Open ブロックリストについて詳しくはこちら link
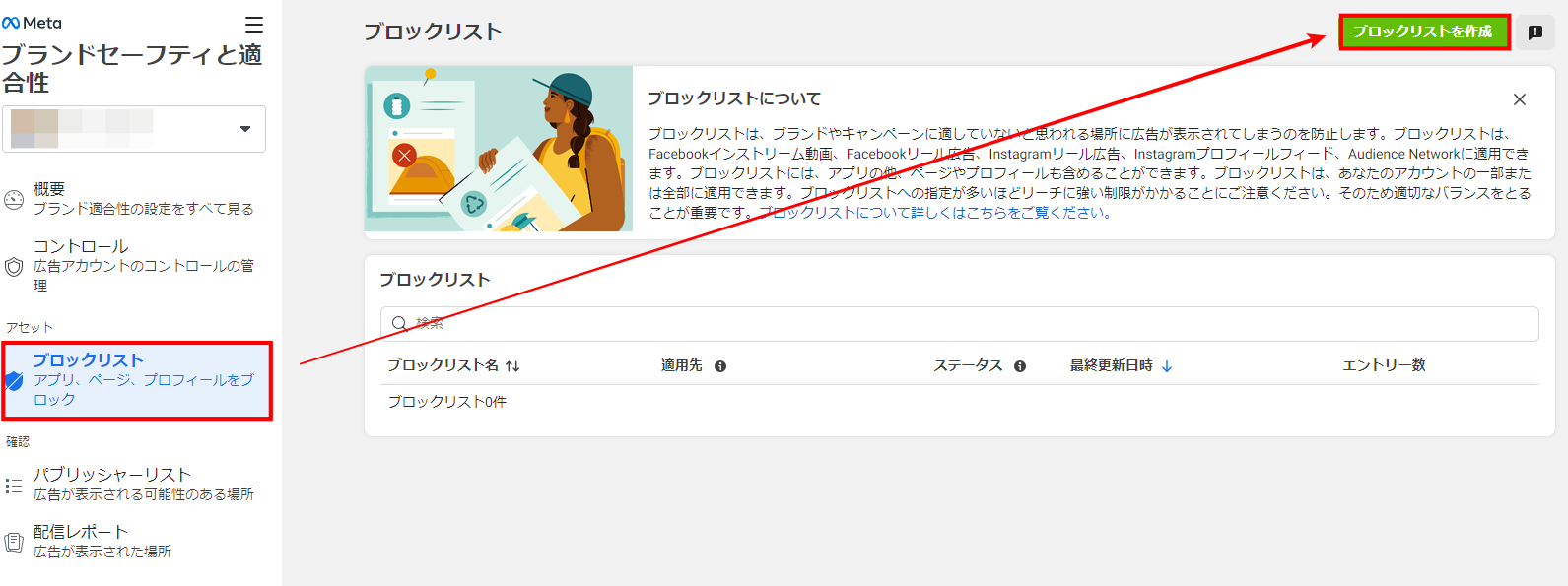1568x586 pixels. point(935,213)
